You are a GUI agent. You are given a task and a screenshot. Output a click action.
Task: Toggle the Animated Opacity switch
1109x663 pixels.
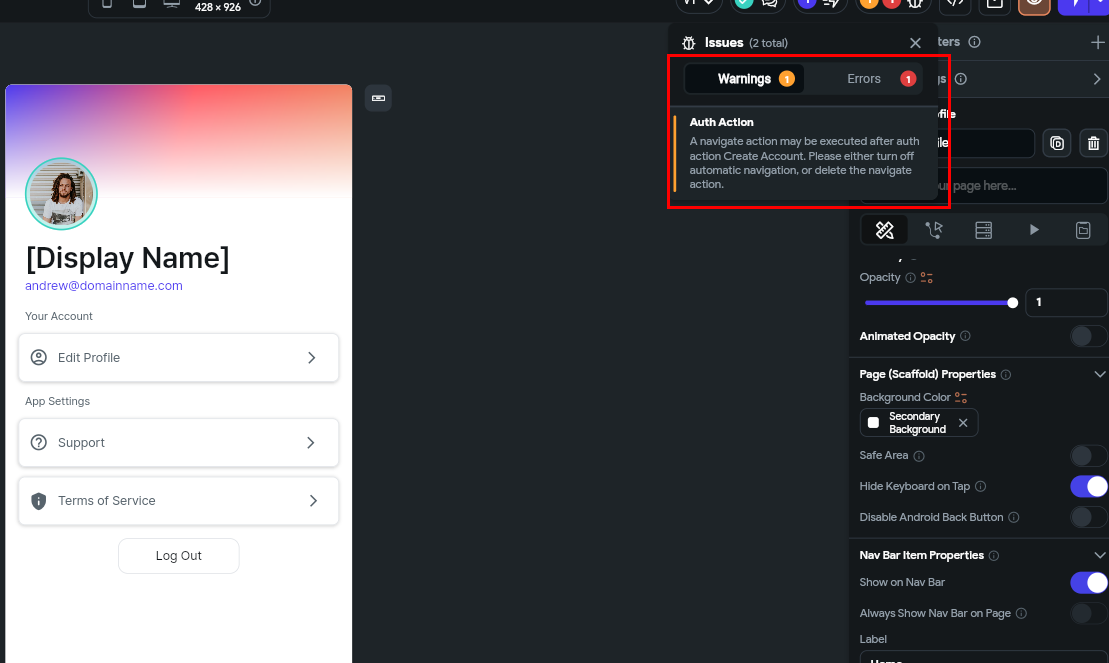(x=1088, y=336)
